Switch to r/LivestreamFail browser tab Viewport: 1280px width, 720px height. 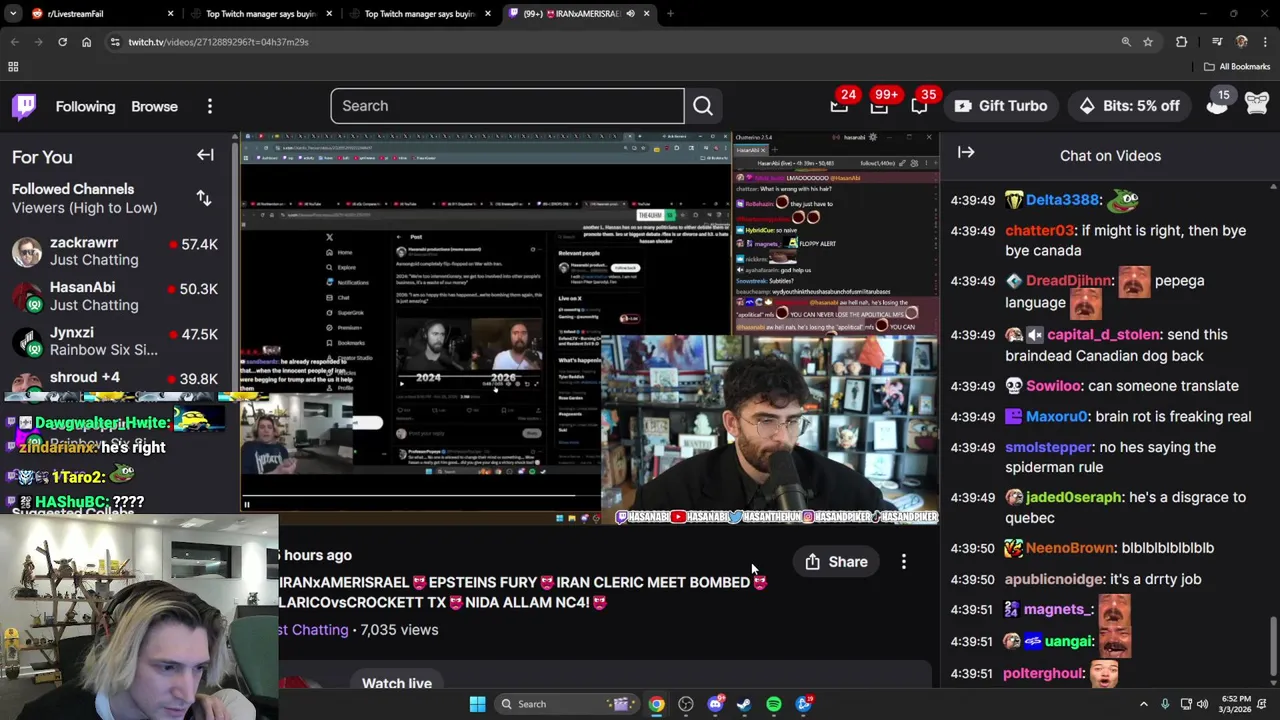click(x=100, y=14)
